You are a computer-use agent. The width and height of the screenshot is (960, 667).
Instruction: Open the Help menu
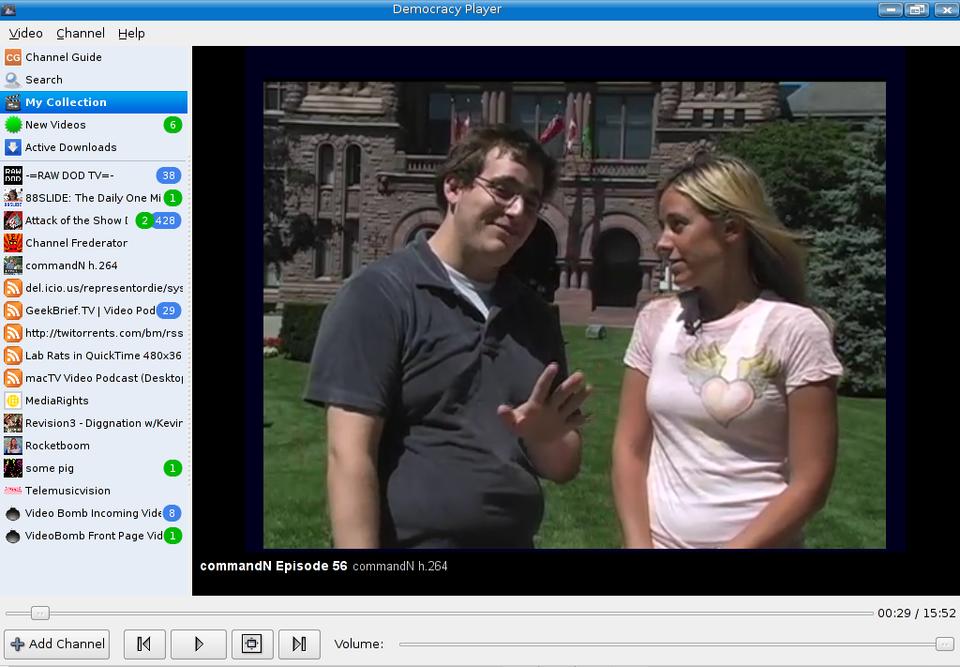click(x=131, y=33)
